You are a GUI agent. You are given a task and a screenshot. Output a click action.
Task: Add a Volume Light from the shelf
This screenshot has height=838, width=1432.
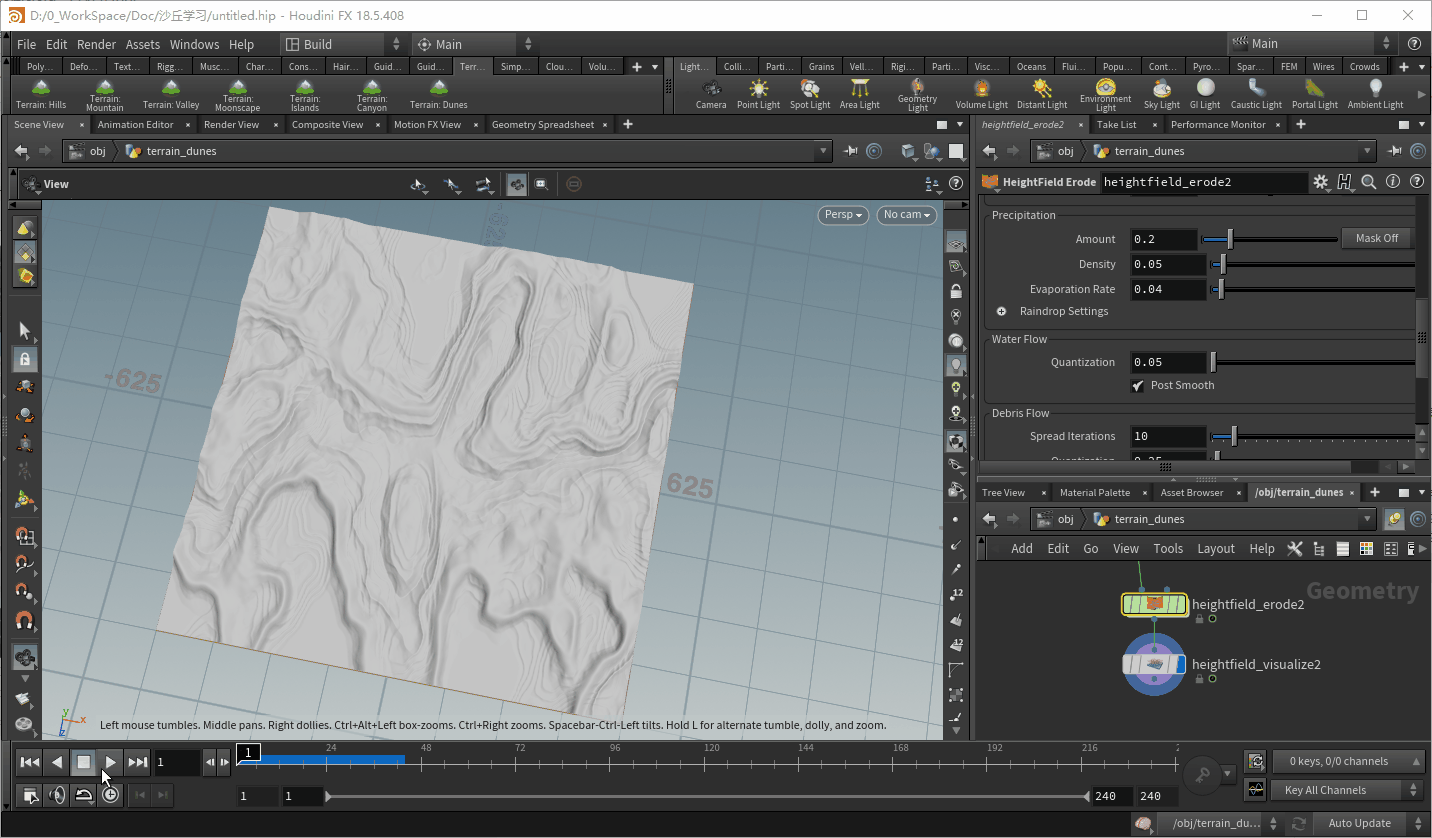(x=982, y=94)
